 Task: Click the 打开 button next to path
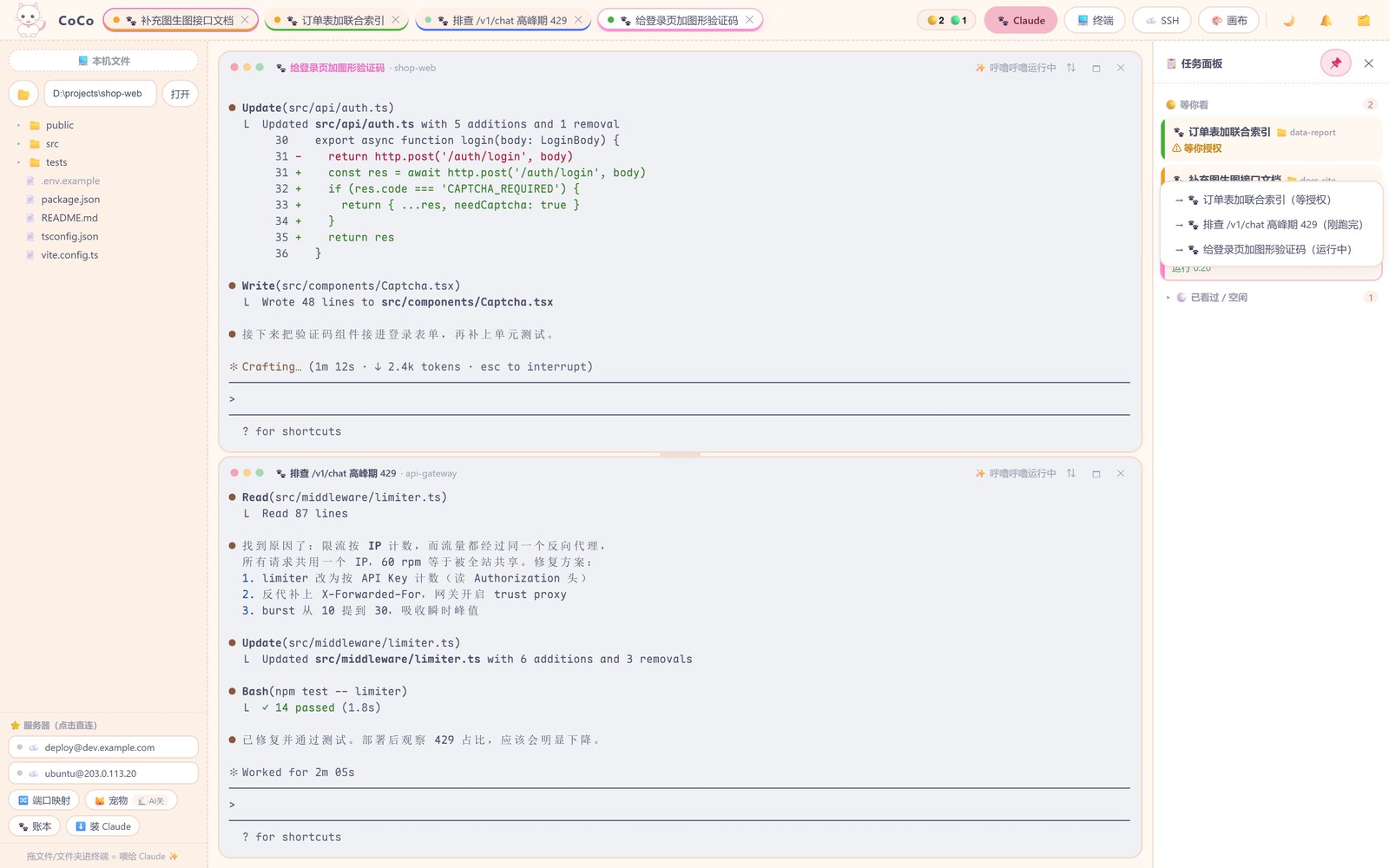pyautogui.click(x=180, y=94)
